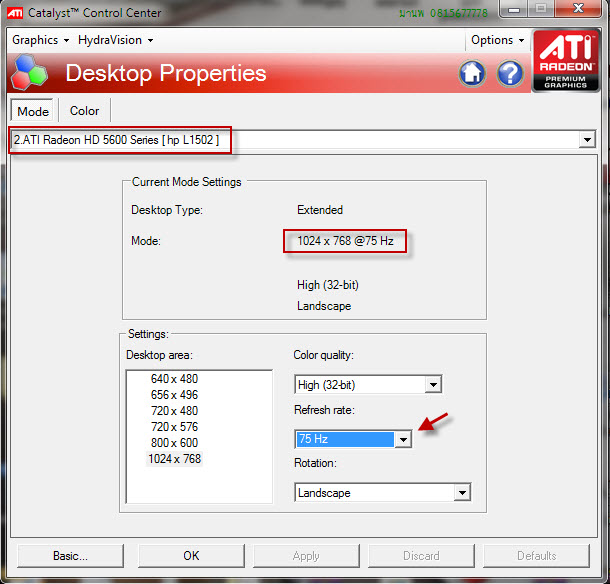Minimize the Catalyst Control Center window
The width and height of the screenshot is (610, 584).
514,9
